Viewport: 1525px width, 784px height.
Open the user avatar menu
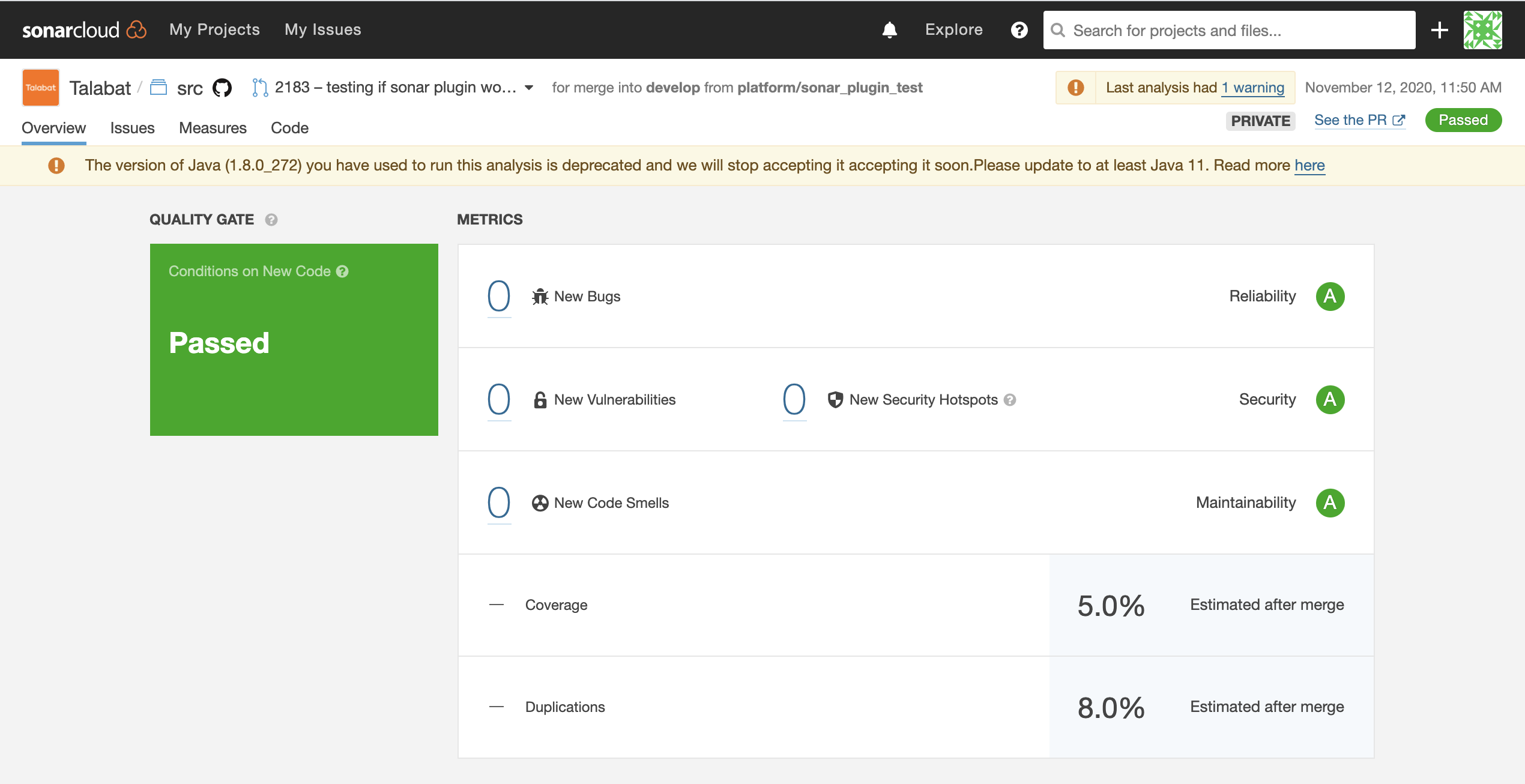pyautogui.click(x=1482, y=30)
